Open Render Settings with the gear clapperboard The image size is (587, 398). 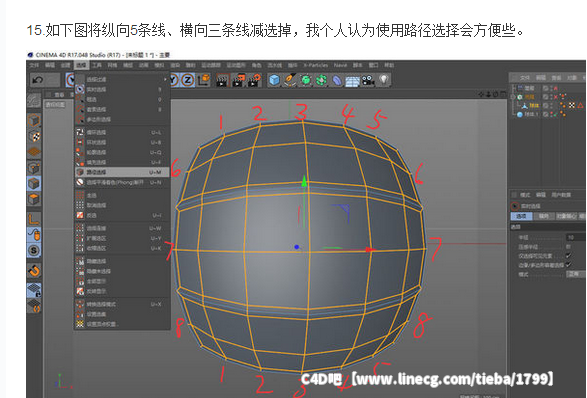click(x=255, y=80)
